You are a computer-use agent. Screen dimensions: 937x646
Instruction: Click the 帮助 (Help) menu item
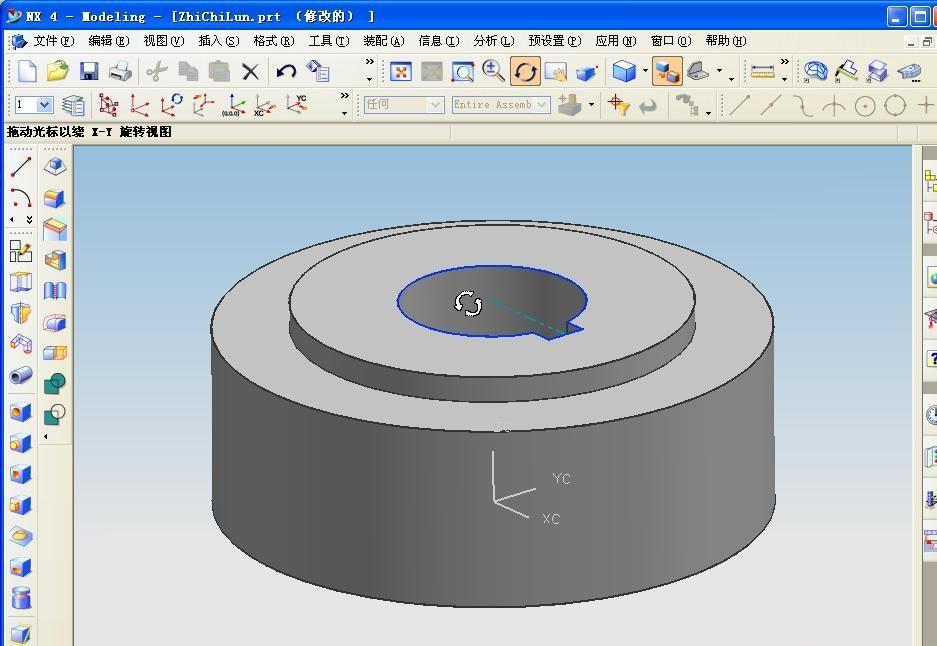[x=725, y=41]
